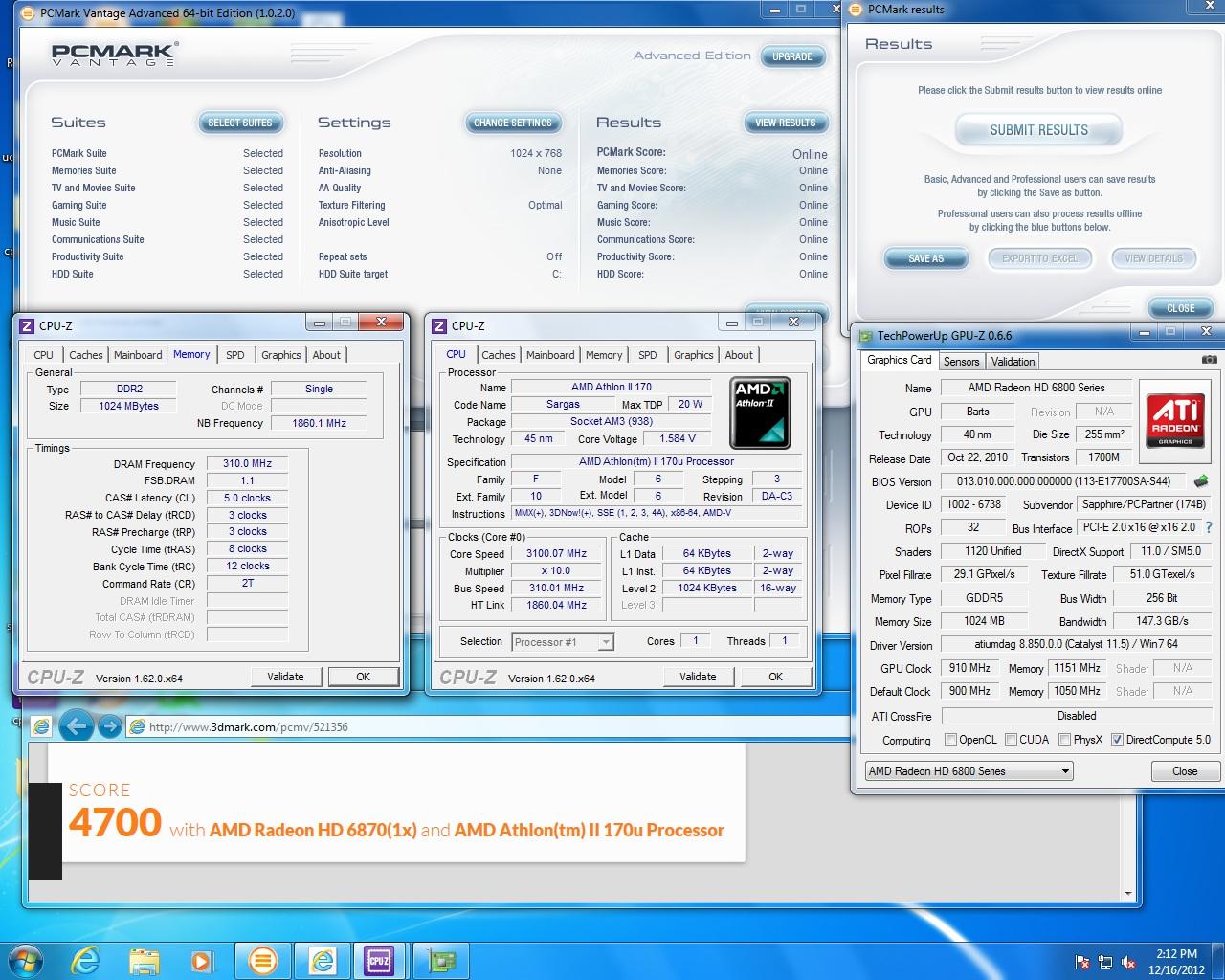Tick the PhysX checkbox in GPU-Z
Screen dimensions: 1225x980
pos(1064,740)
